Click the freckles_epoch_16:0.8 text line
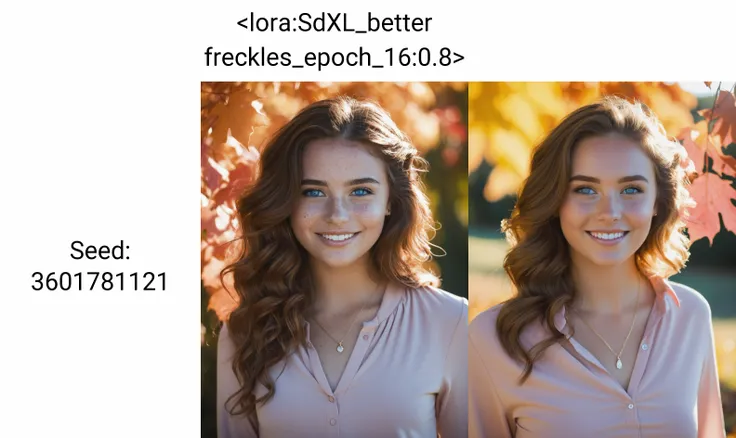736x438 pixels. [x=334, y=57]
